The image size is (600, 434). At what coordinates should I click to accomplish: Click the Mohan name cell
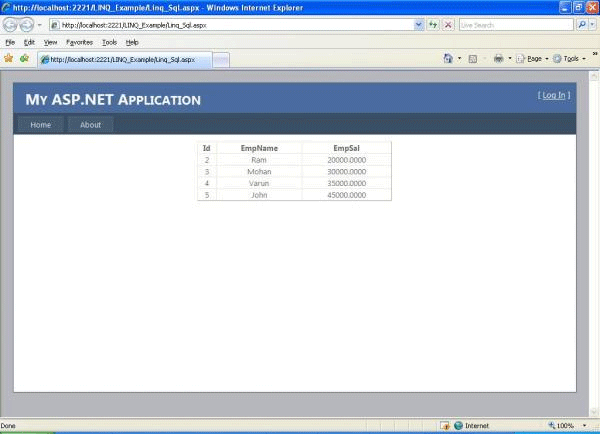(x=259, y=171)
